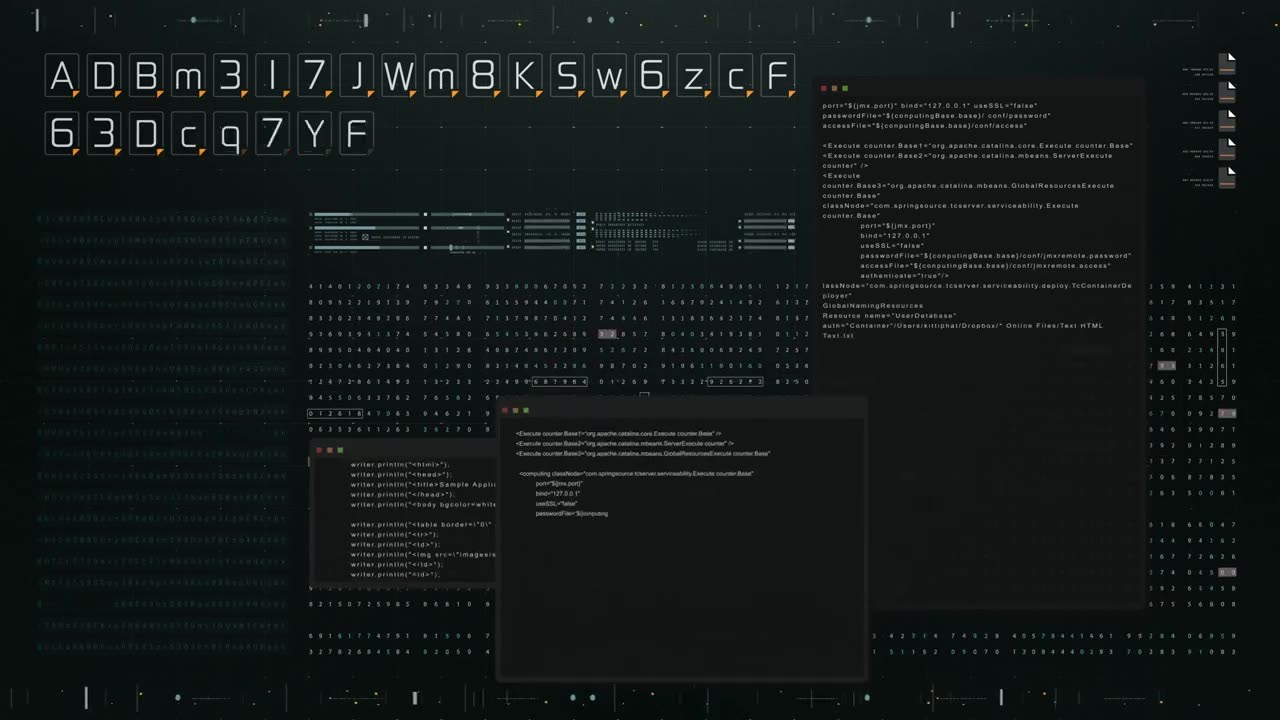Open the middle document icon of five
The image size is (1280, 720).
(x=1227, y=121)
